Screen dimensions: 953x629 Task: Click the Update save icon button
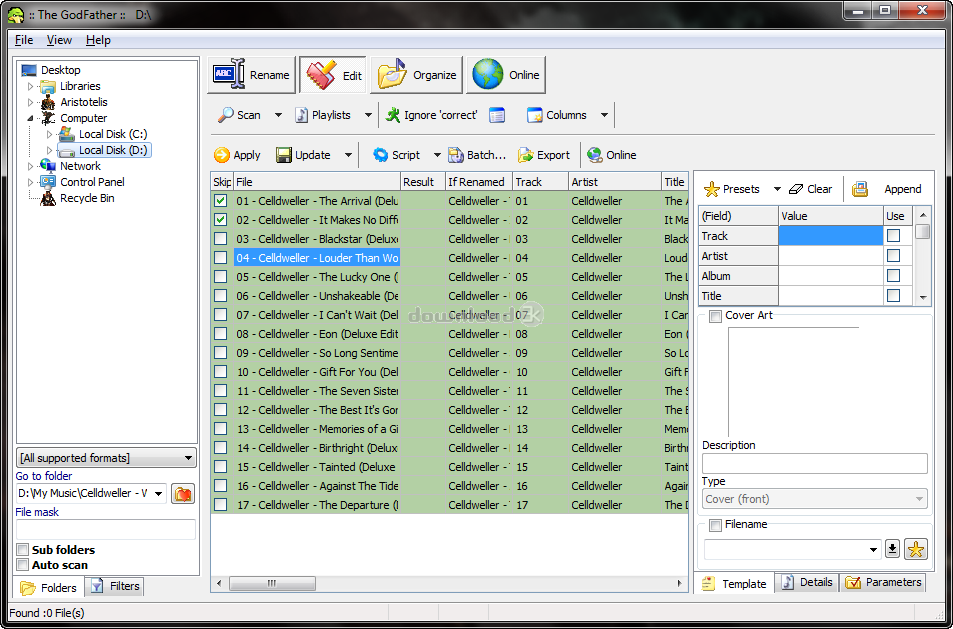304,155
